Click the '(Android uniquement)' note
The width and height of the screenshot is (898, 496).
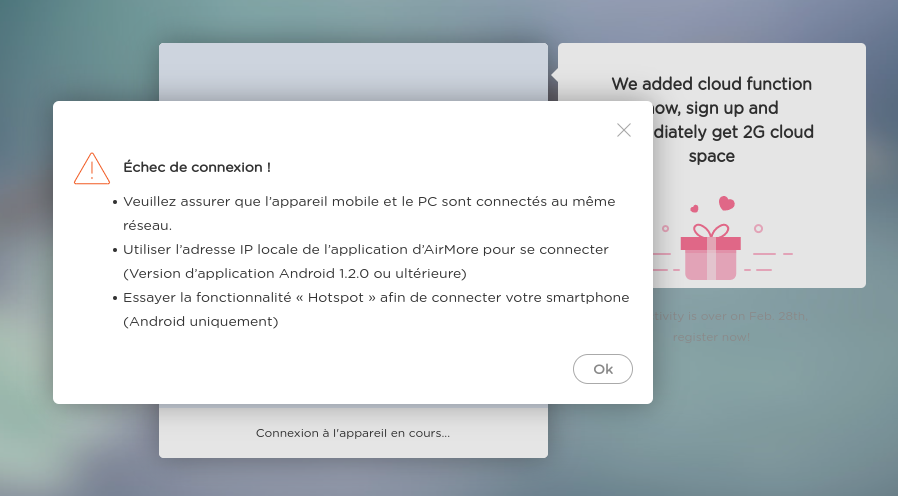pos(200,321)
